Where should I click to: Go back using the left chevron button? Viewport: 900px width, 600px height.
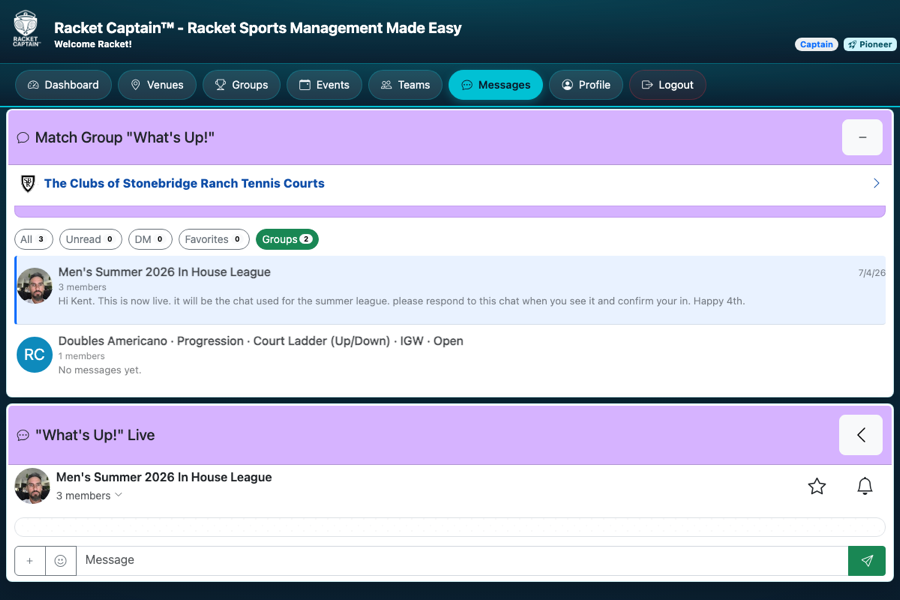pos(860,435)
